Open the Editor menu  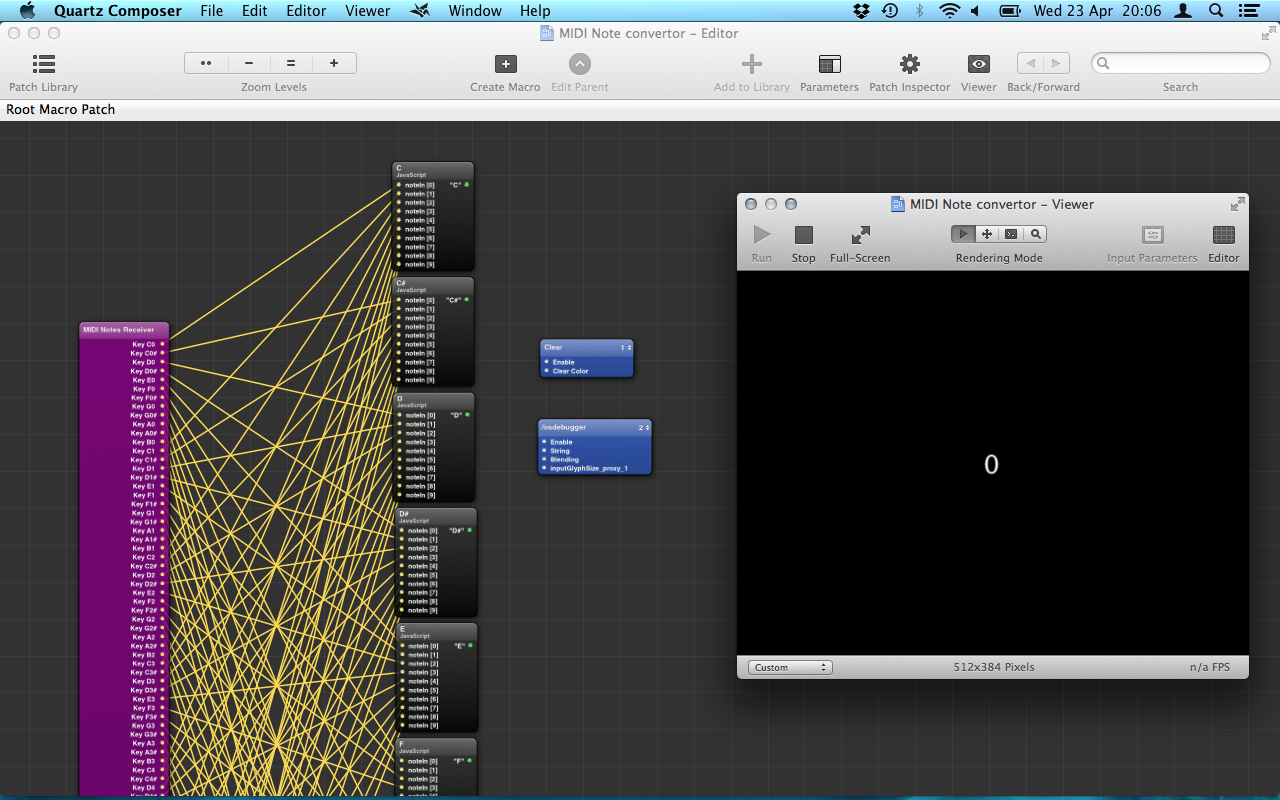pos(306,11)
